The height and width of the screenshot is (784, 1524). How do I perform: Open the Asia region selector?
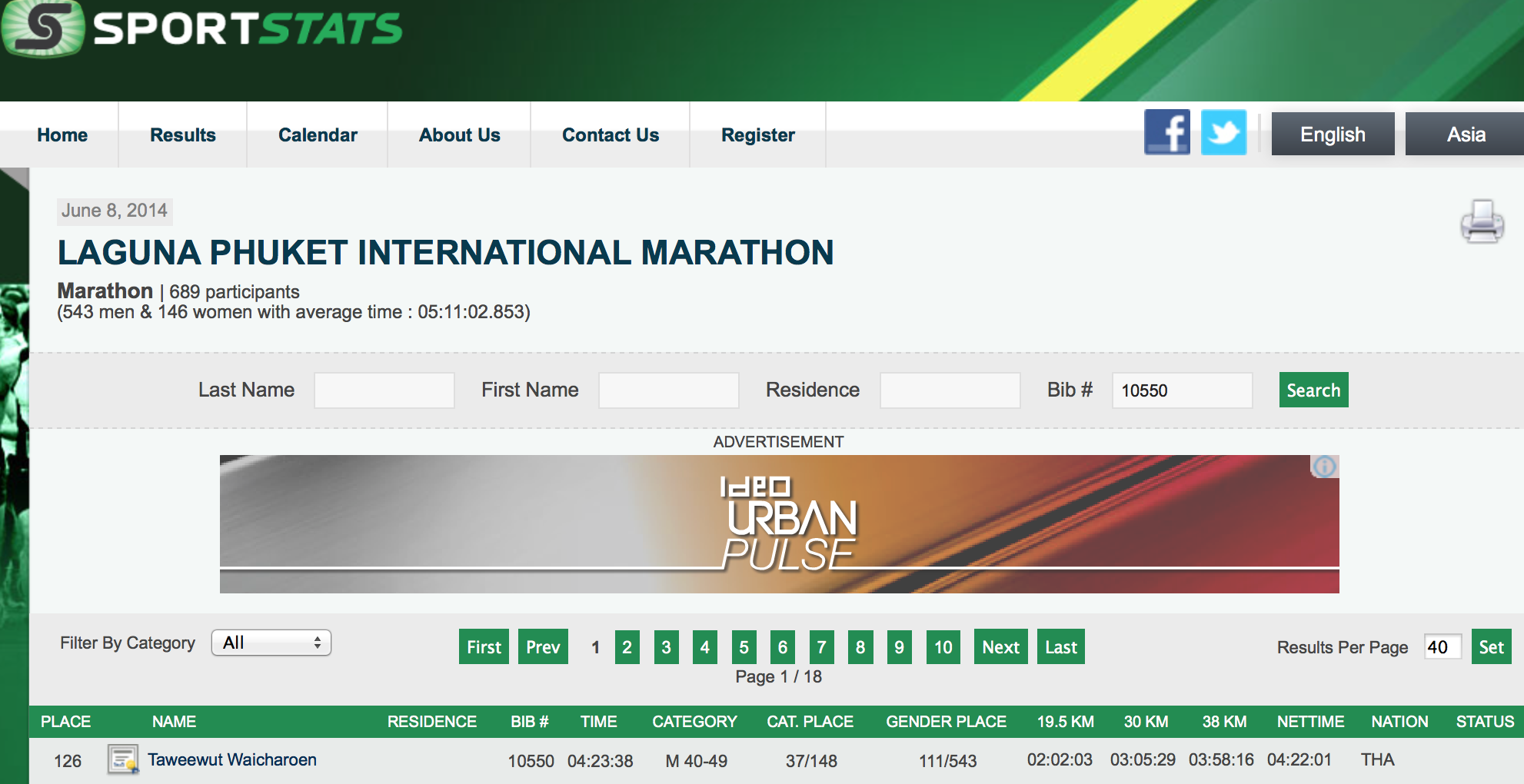(x=1465, y=135)
